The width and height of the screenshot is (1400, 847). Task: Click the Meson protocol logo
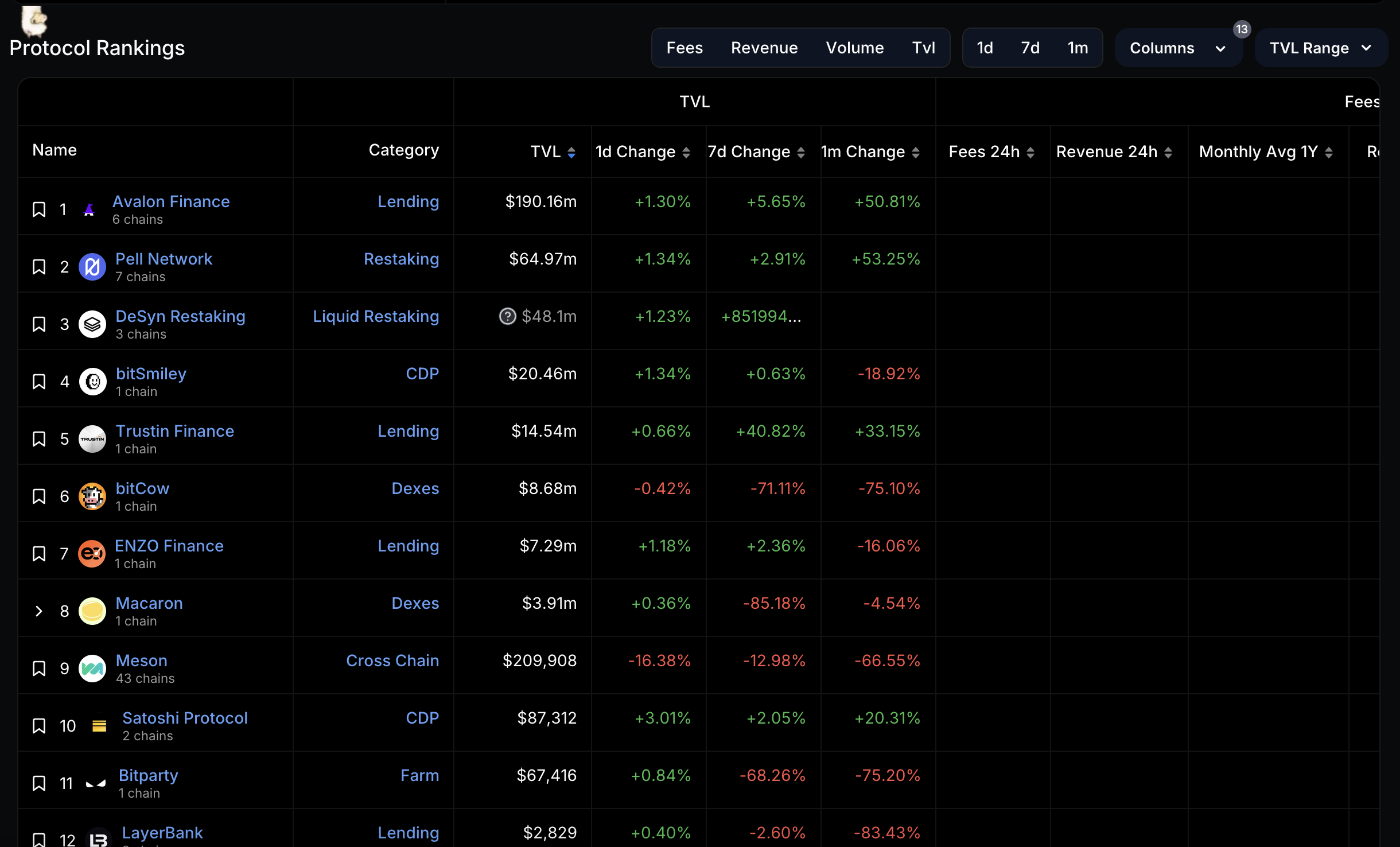(x=92, y=669)
